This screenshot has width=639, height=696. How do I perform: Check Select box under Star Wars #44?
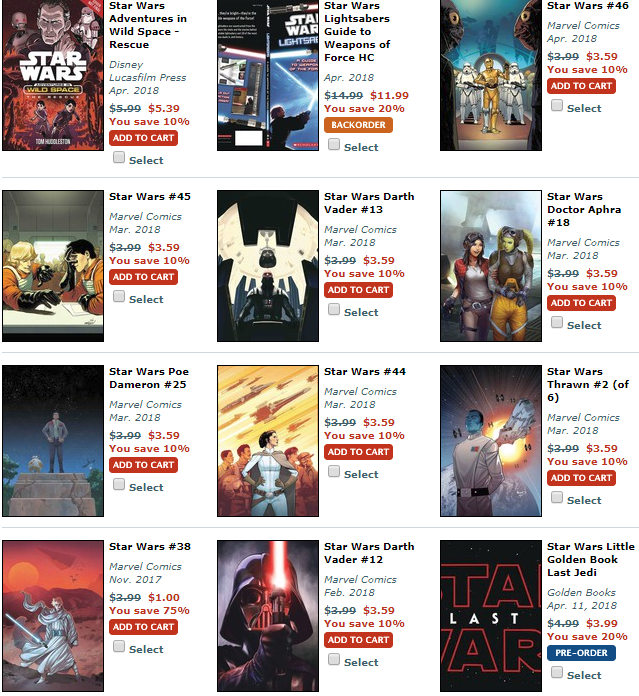coord(334,471)
